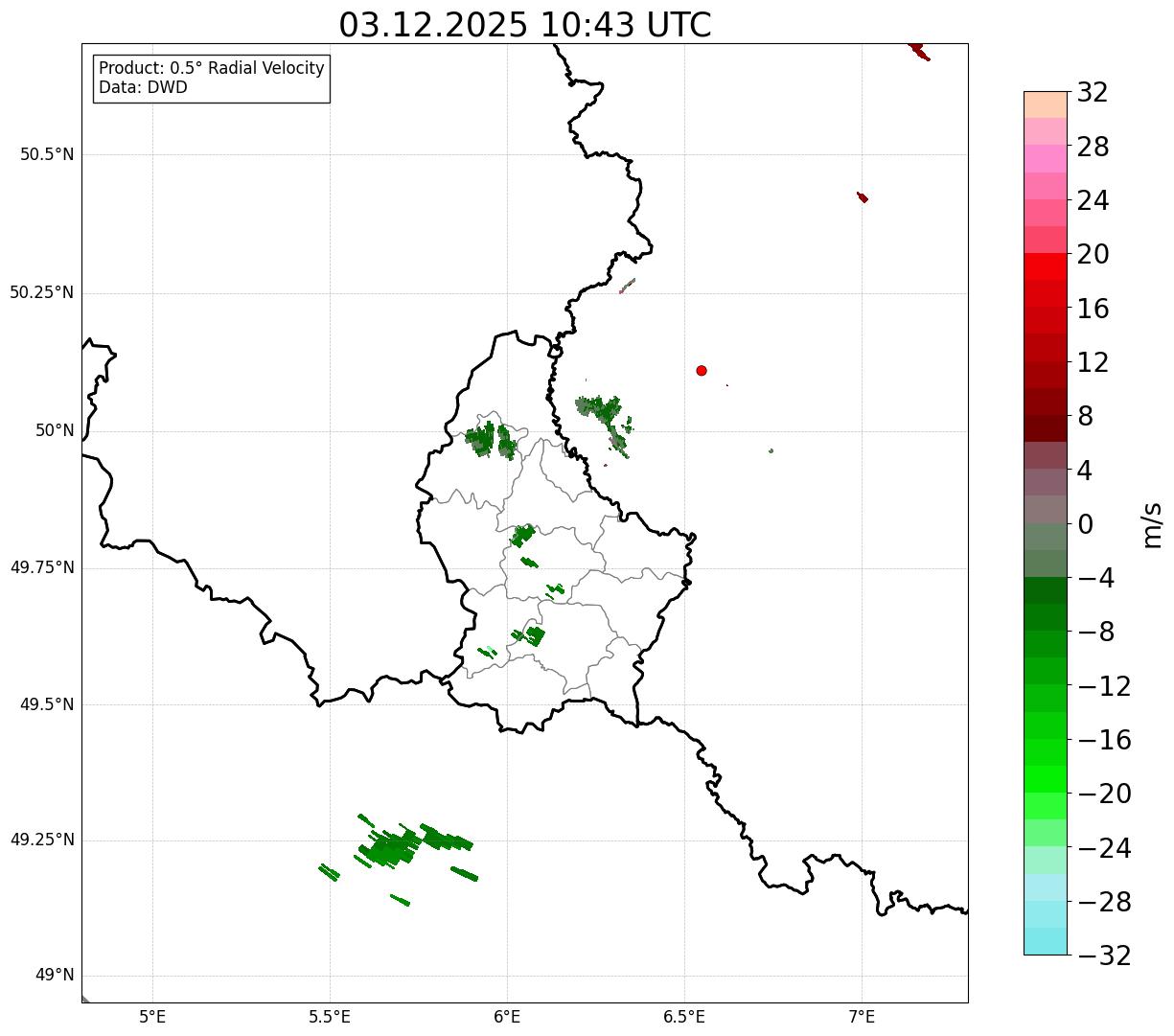Click the 6°E longitude axis label
1174x1036 pixels.
click(507, 1017)
